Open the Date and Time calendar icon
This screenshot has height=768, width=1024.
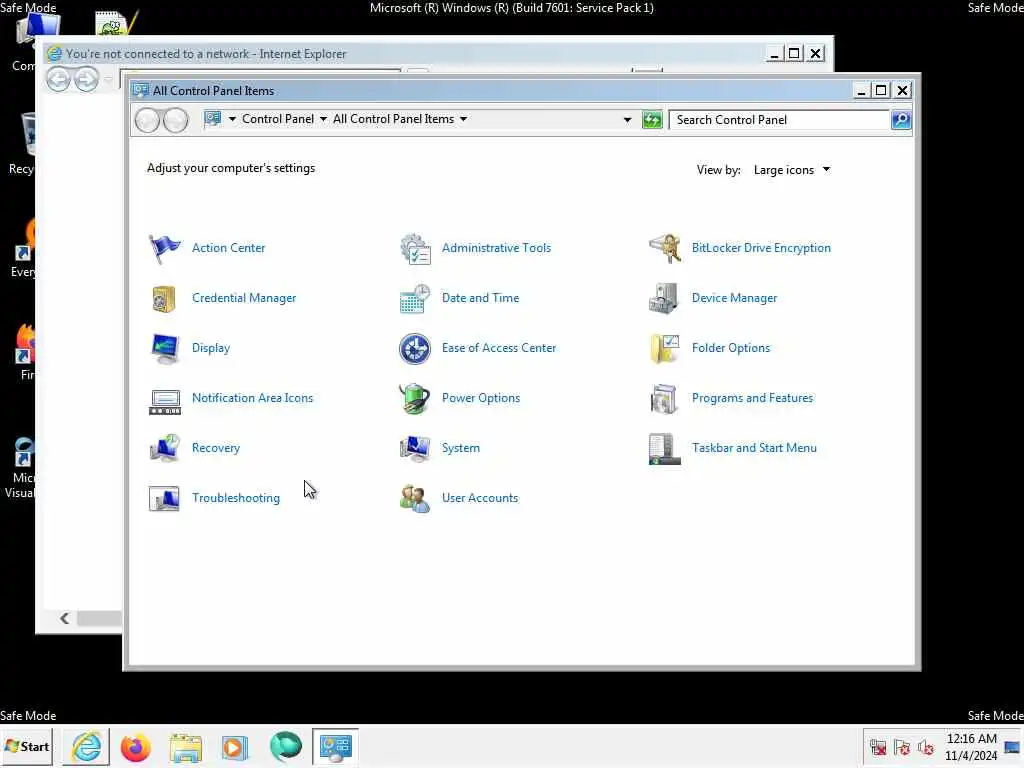[x=415, y=298]
